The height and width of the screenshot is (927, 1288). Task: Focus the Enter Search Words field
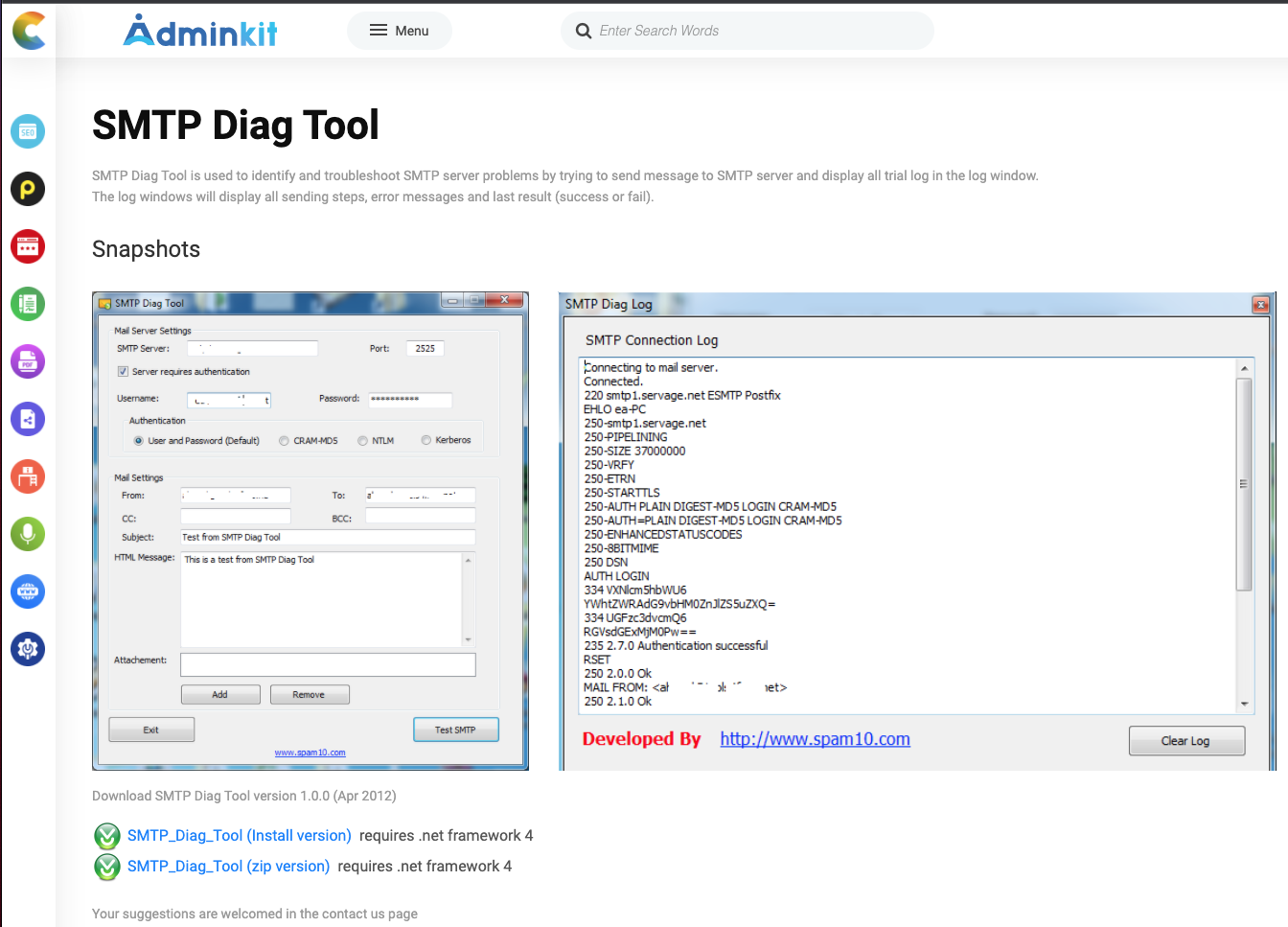pyautogui.click(x=747, y=31)
